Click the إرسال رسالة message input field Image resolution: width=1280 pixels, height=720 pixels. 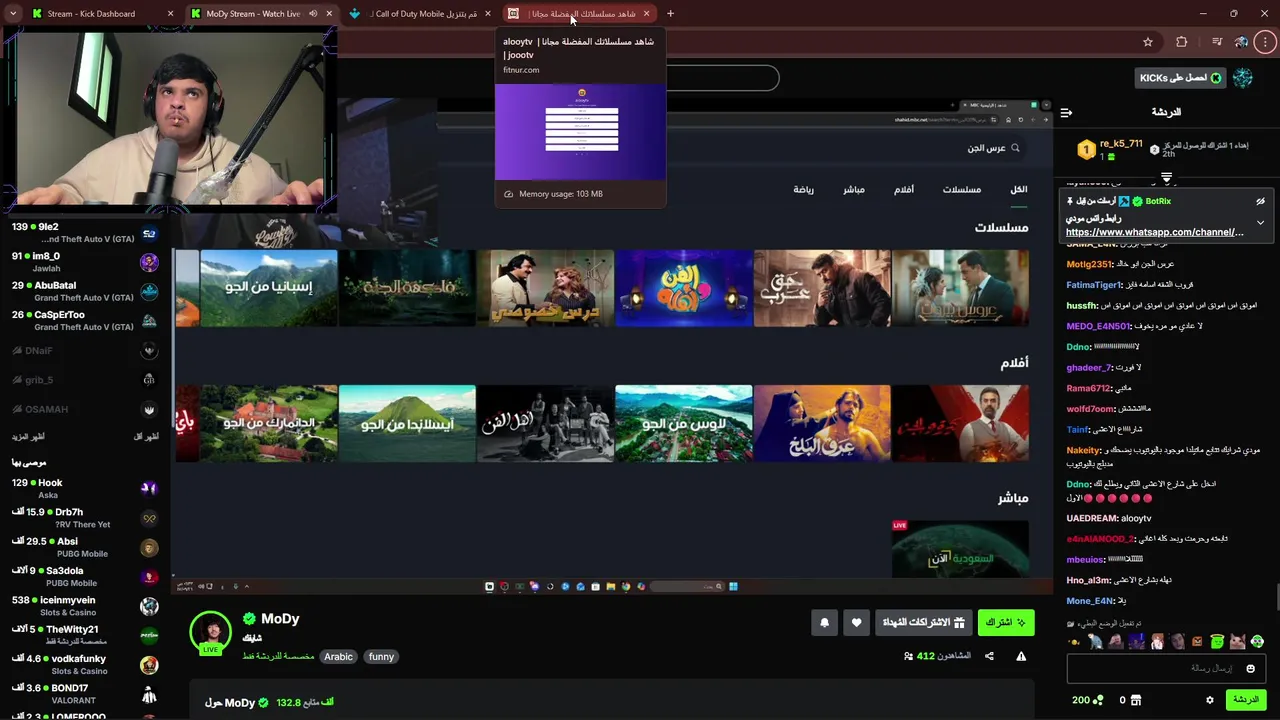[x=1166, y=668]
